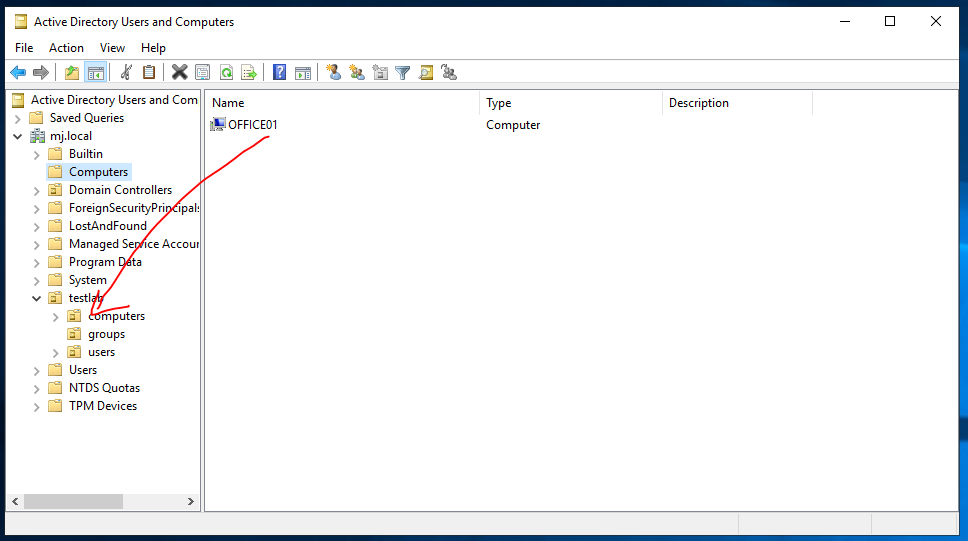Select the root Active Directory Users node
The height and width of the screenshot is (541, 968).
[114, 100]
